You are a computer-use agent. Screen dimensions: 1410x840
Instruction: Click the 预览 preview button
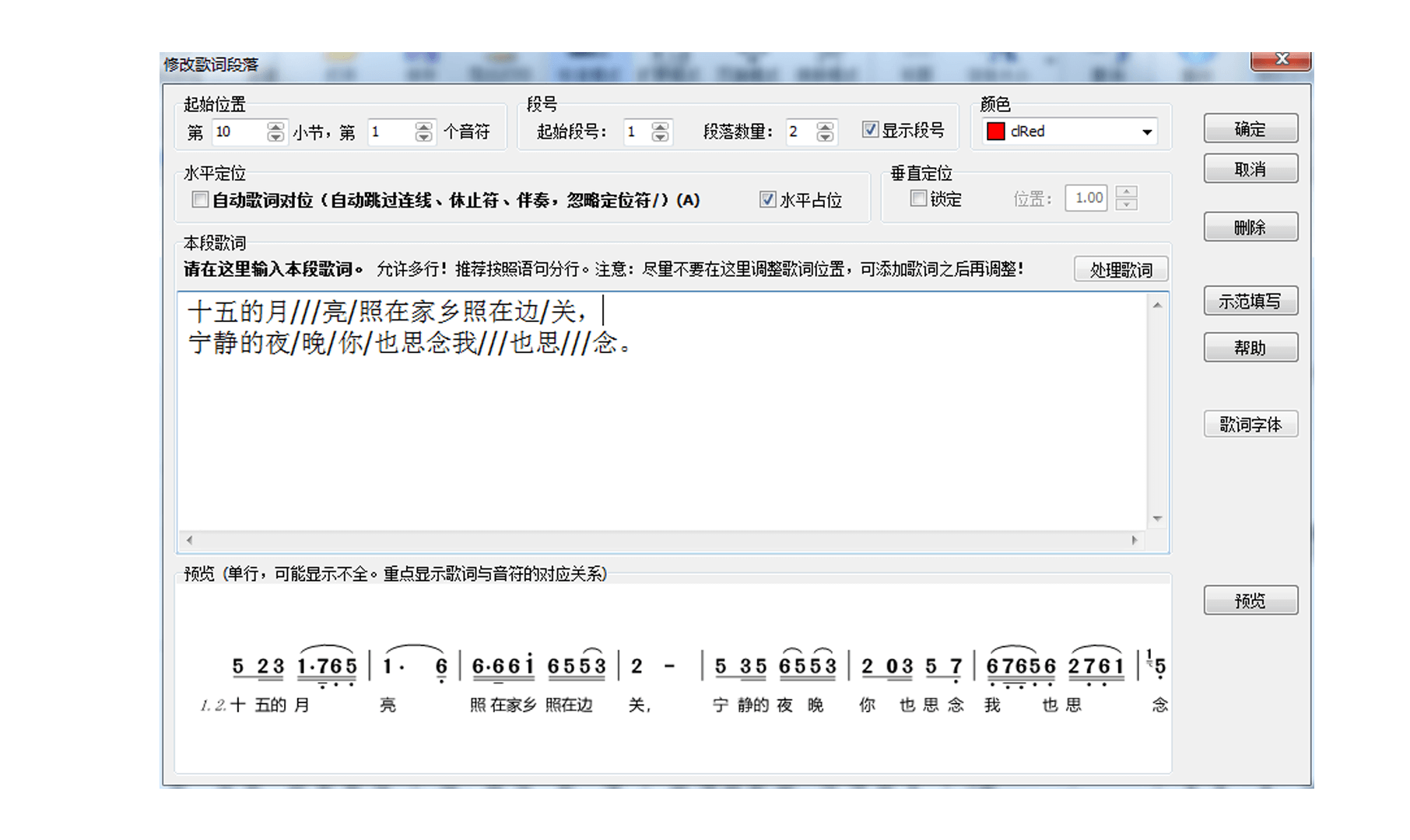coord(1250,600)
